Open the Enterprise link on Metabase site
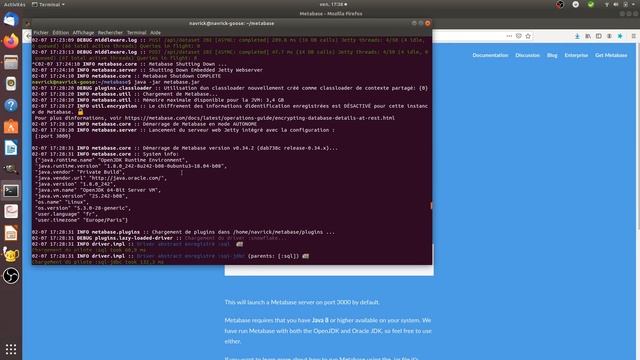This screenshot has height=360, width=640. point(576,55)
